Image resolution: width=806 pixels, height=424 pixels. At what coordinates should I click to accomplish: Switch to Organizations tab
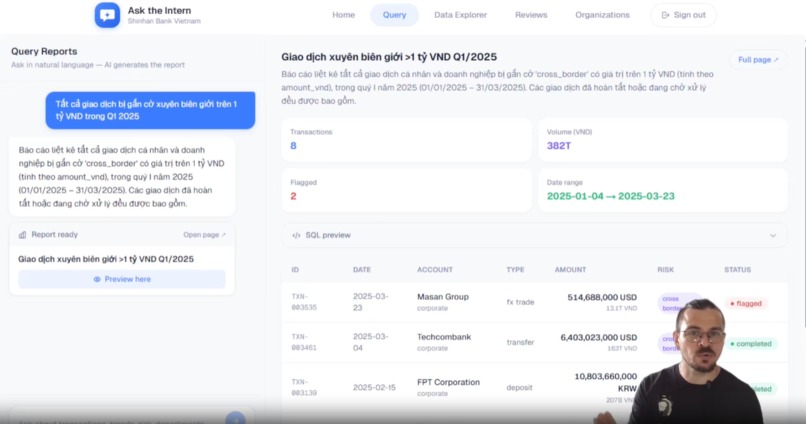[x=602, y=15]
